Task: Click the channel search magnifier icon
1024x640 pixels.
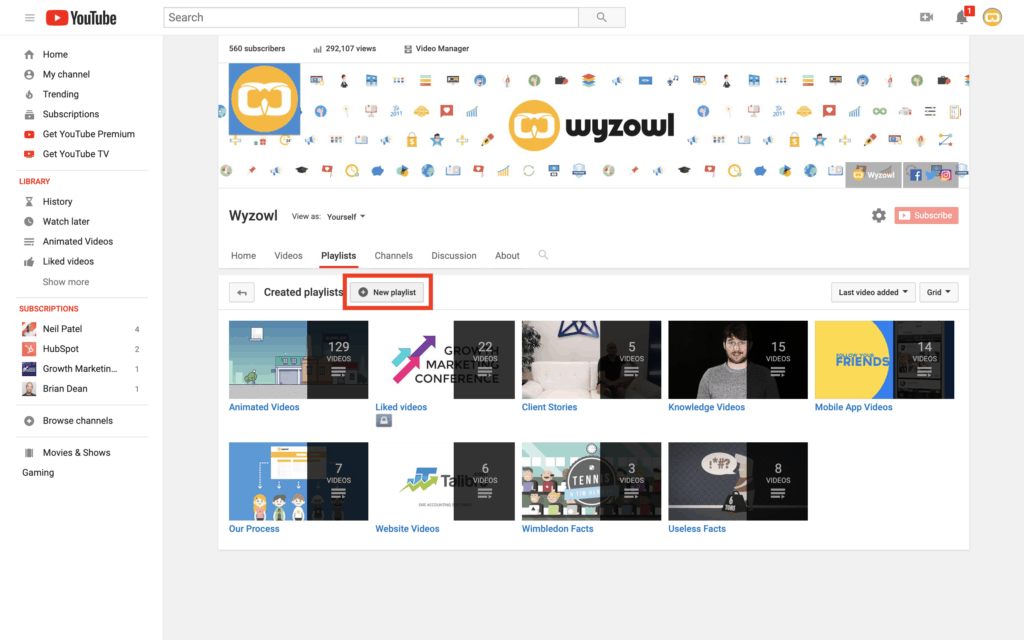Action: [x=543, y=255]
